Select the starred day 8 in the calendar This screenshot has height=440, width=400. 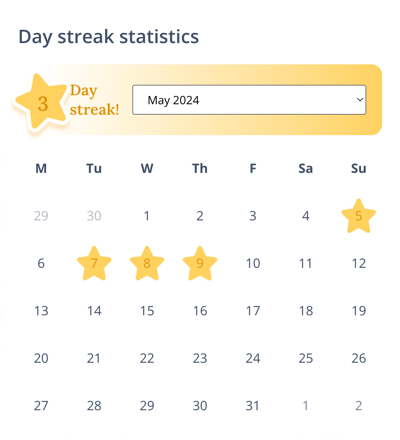(x=147, y=263)
